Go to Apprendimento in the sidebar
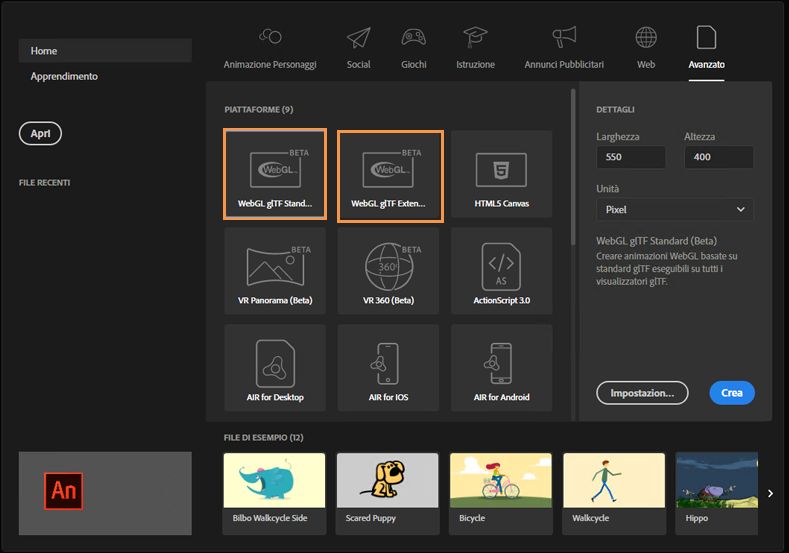Image resolution: width=789 pixels, height=553 pixels. click(64, 76)
